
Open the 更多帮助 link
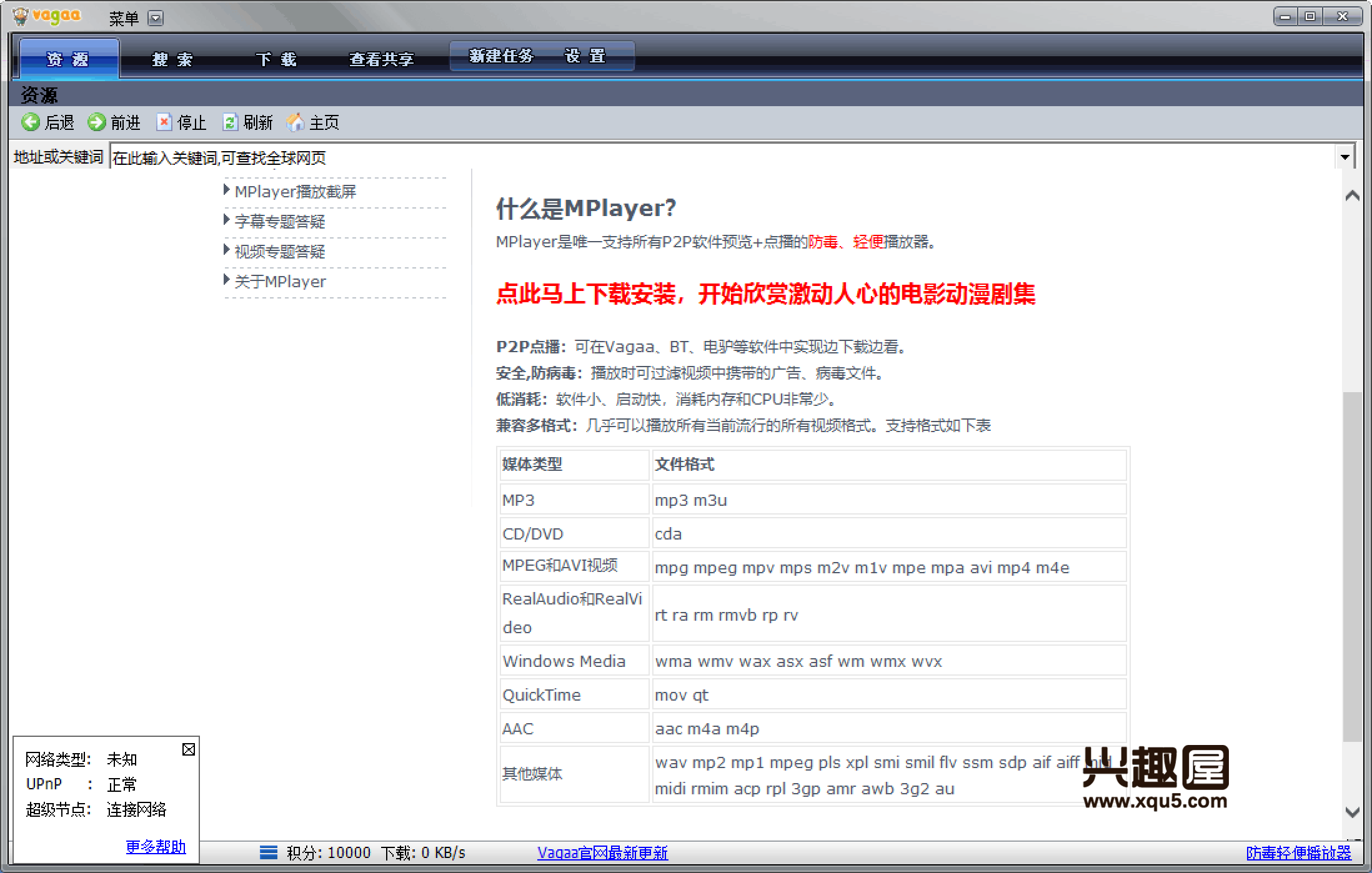156,847
